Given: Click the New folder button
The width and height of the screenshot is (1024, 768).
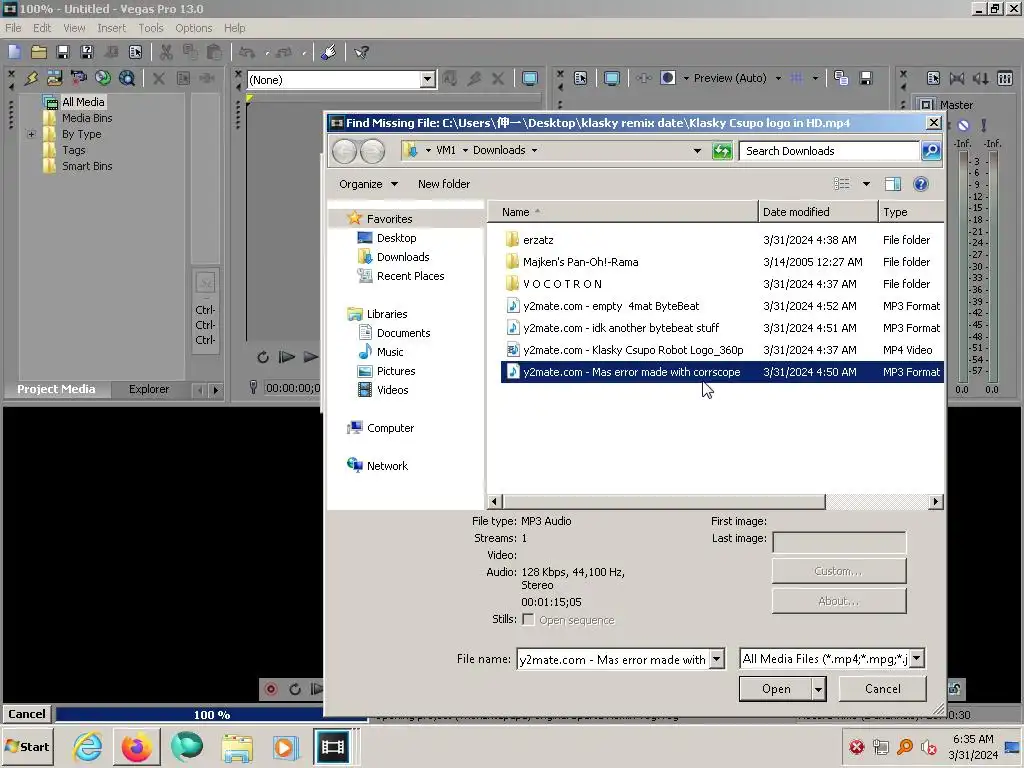Looking at the screenshot, I should pyautogui.click(x=444, y=184).
